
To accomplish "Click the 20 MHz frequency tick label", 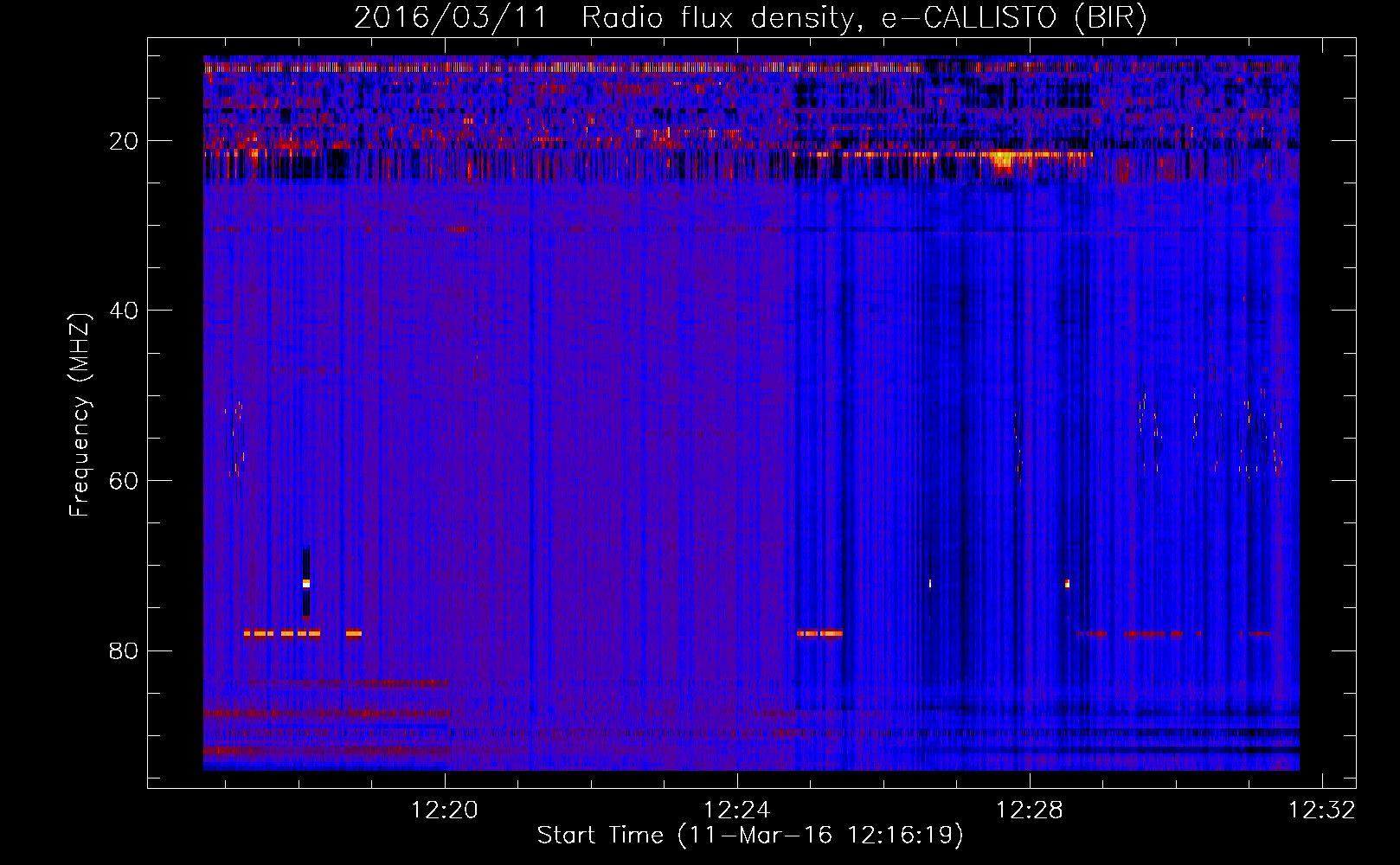I will pos(124,141).
